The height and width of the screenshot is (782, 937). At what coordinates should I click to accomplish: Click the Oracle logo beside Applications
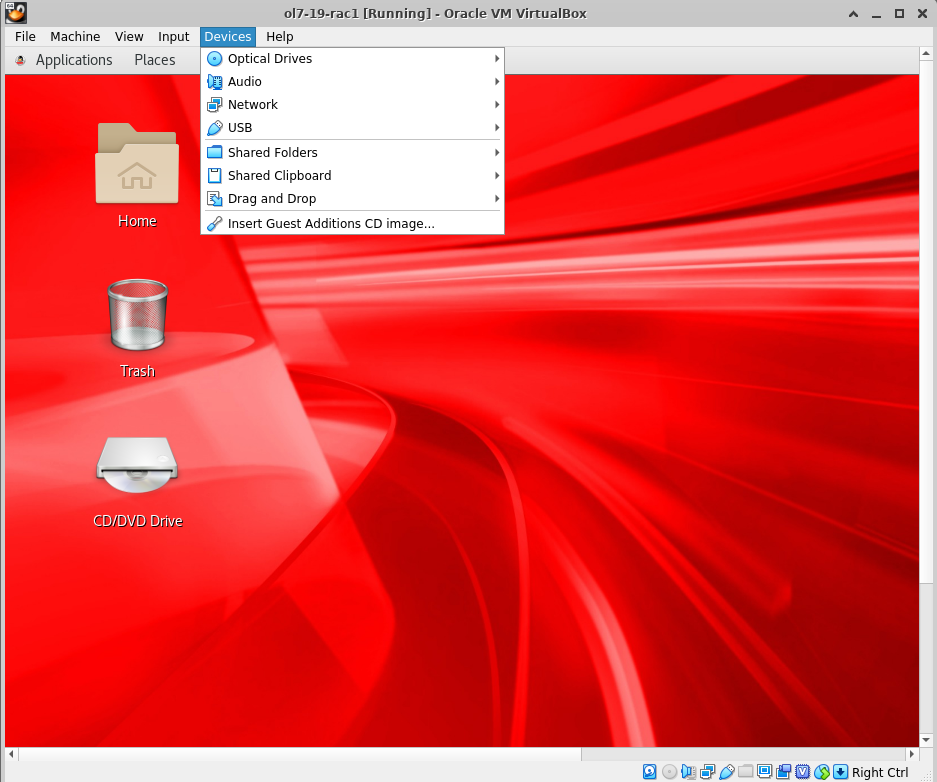(20, 60)
